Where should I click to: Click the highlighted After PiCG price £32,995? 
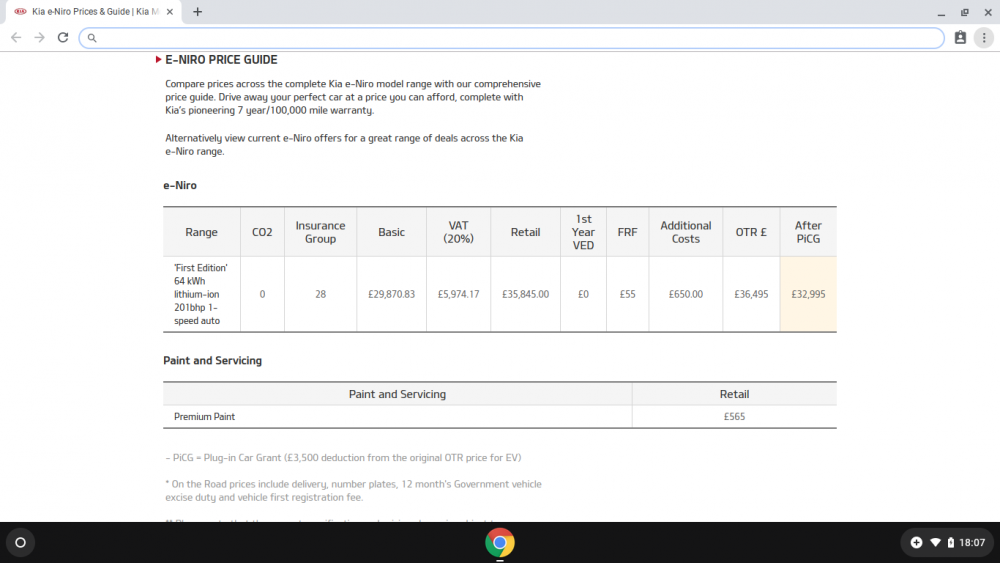tap(808, 294)
